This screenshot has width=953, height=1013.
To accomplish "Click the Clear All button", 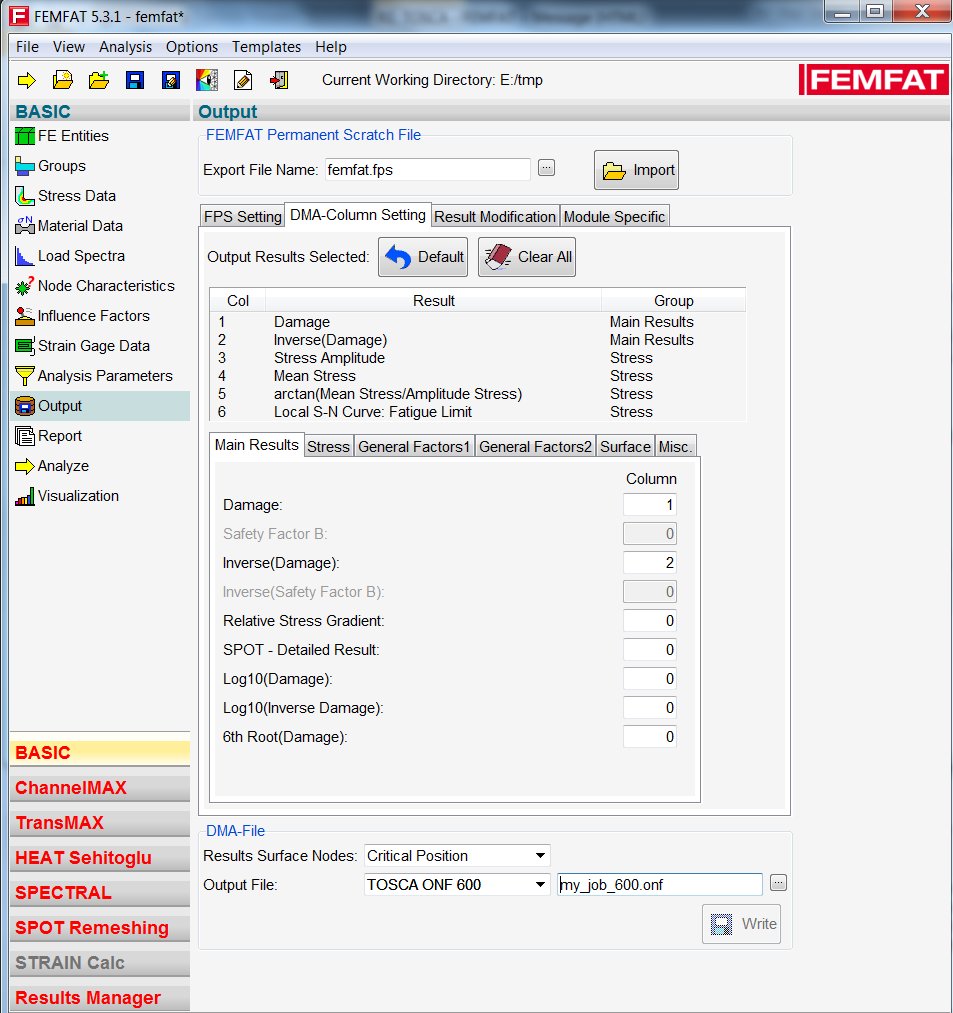I will [527, 257].
